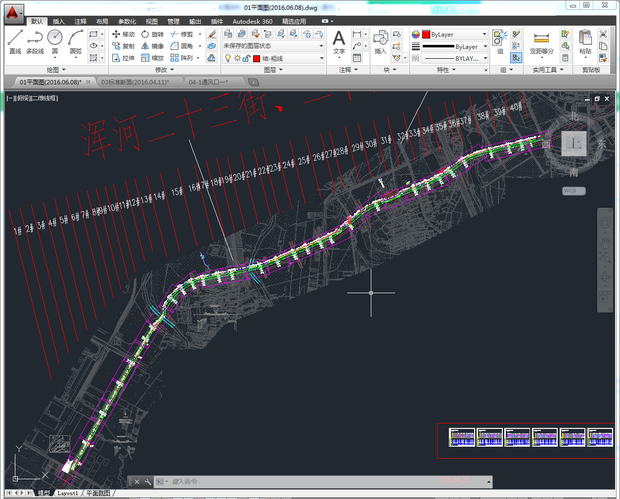Open the Text (文字) annotation tool
620x499 pixels.
[x=339, y=40]
